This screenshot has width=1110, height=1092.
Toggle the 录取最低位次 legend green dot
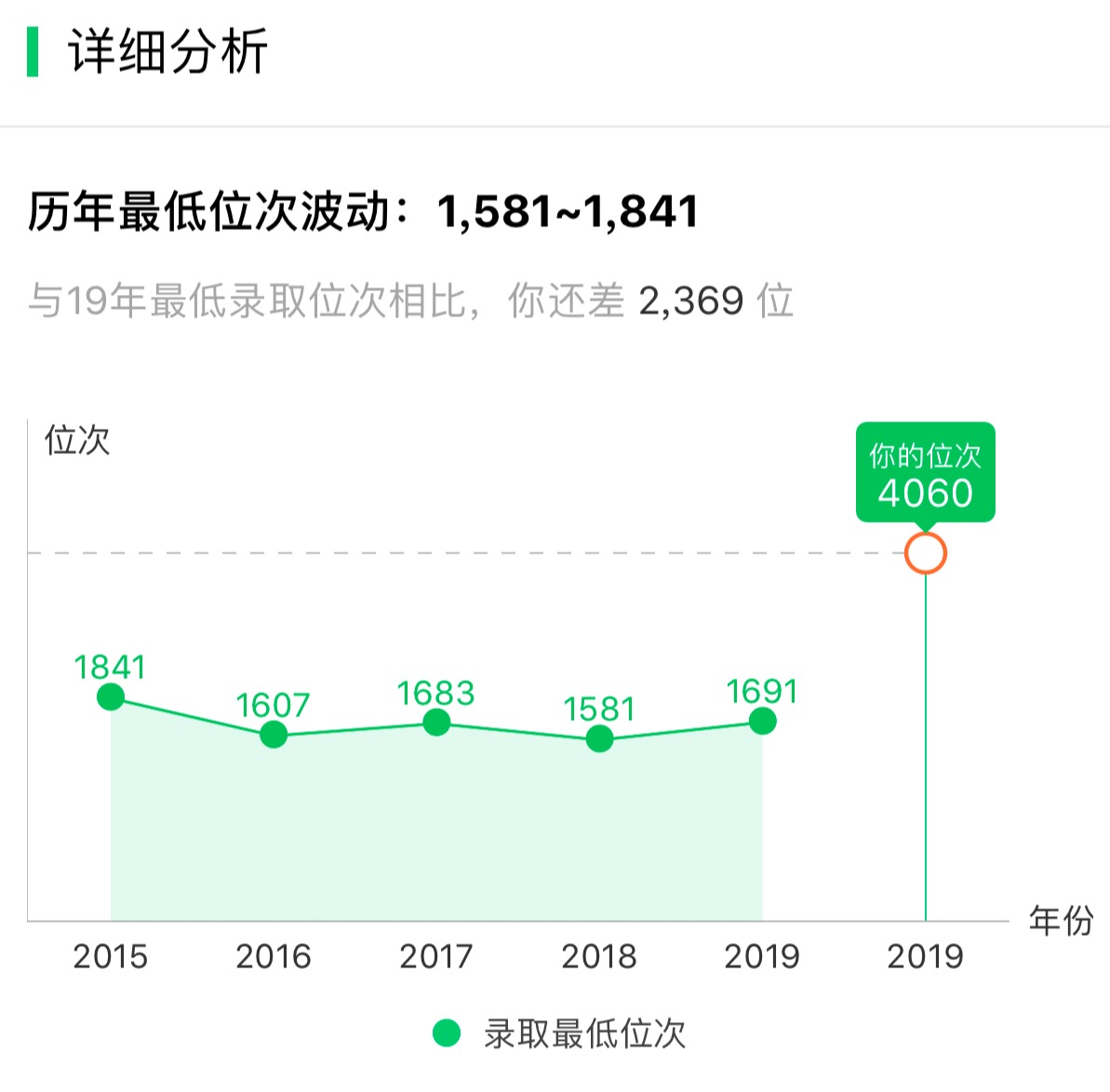[447, 1033]
